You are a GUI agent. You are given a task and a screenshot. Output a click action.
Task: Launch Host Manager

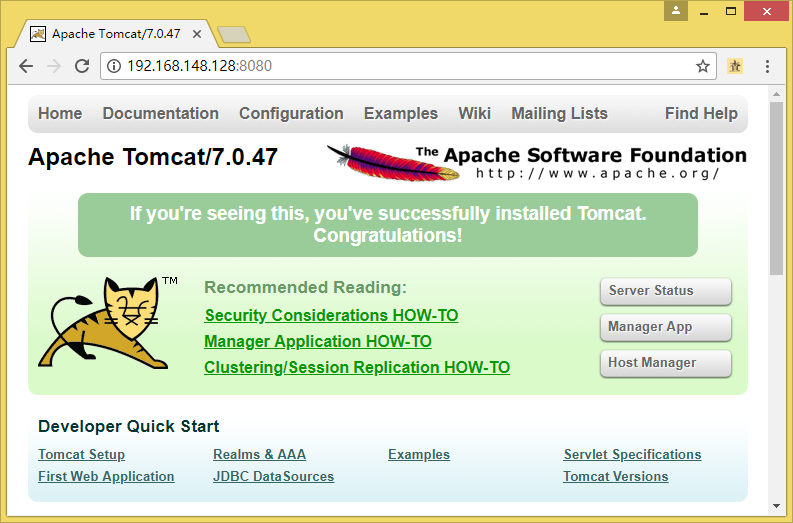click(x=665, y=363)
